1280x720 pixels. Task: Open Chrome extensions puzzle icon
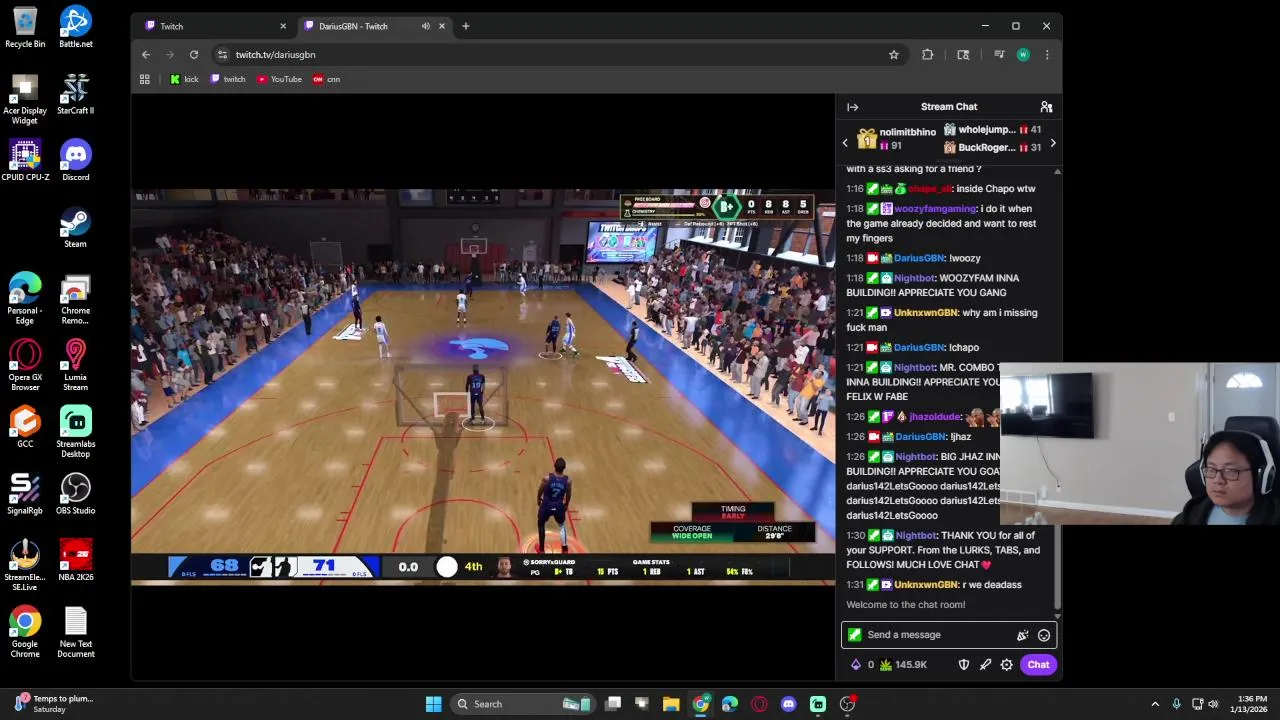927,55
